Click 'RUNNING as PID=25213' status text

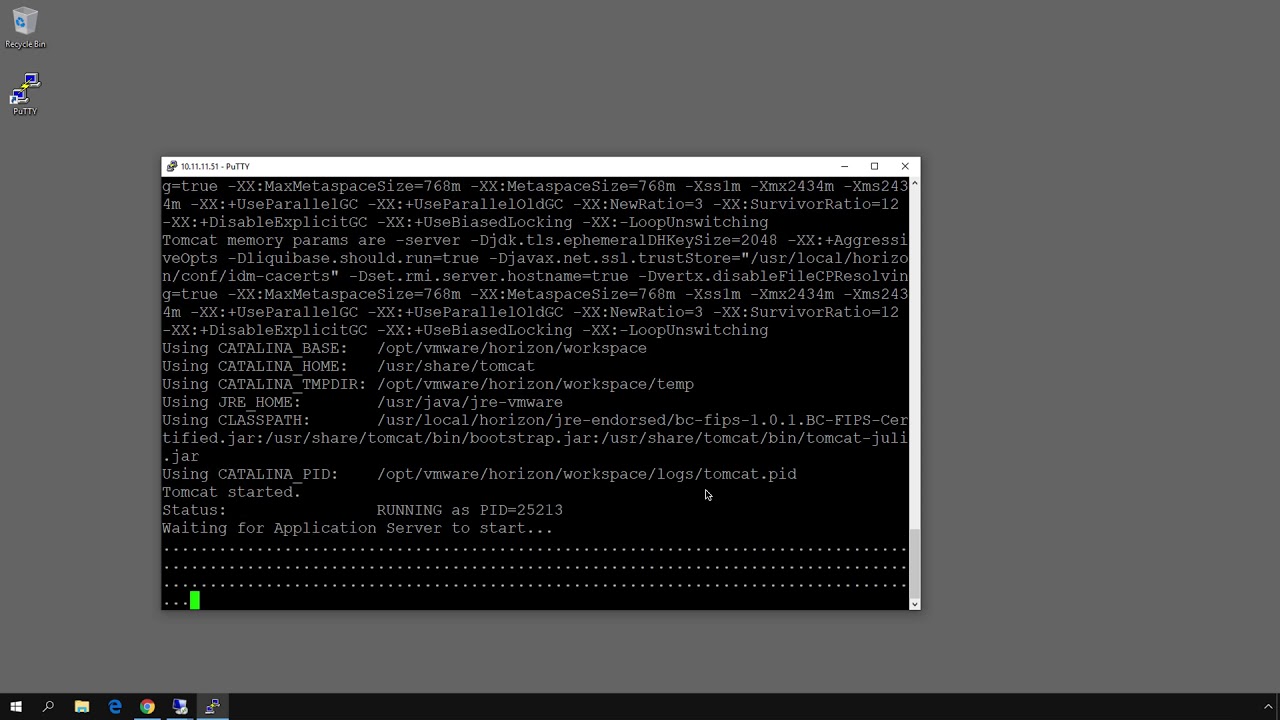tap(470, 510)
